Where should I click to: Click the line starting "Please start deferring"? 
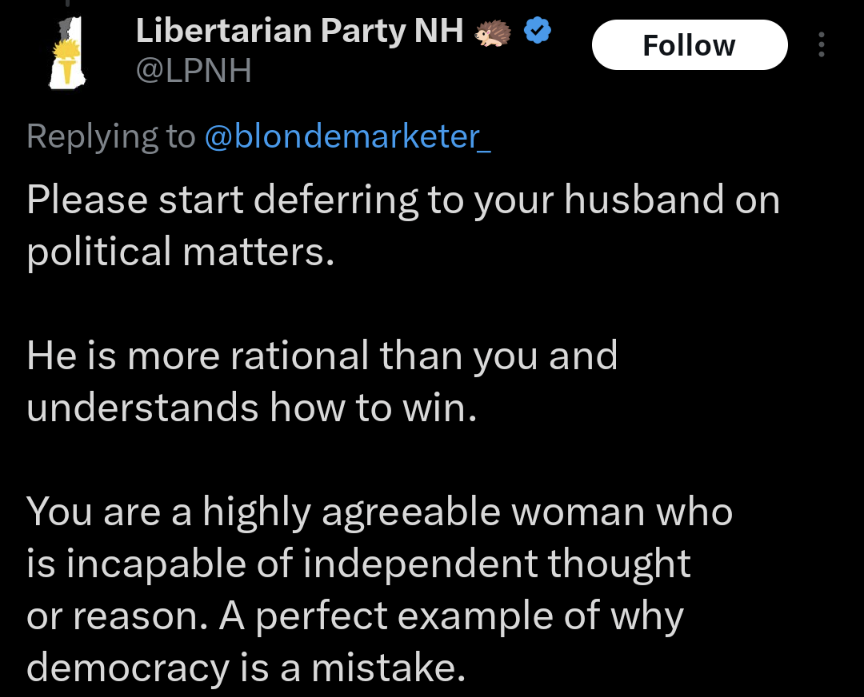(402, 201)
